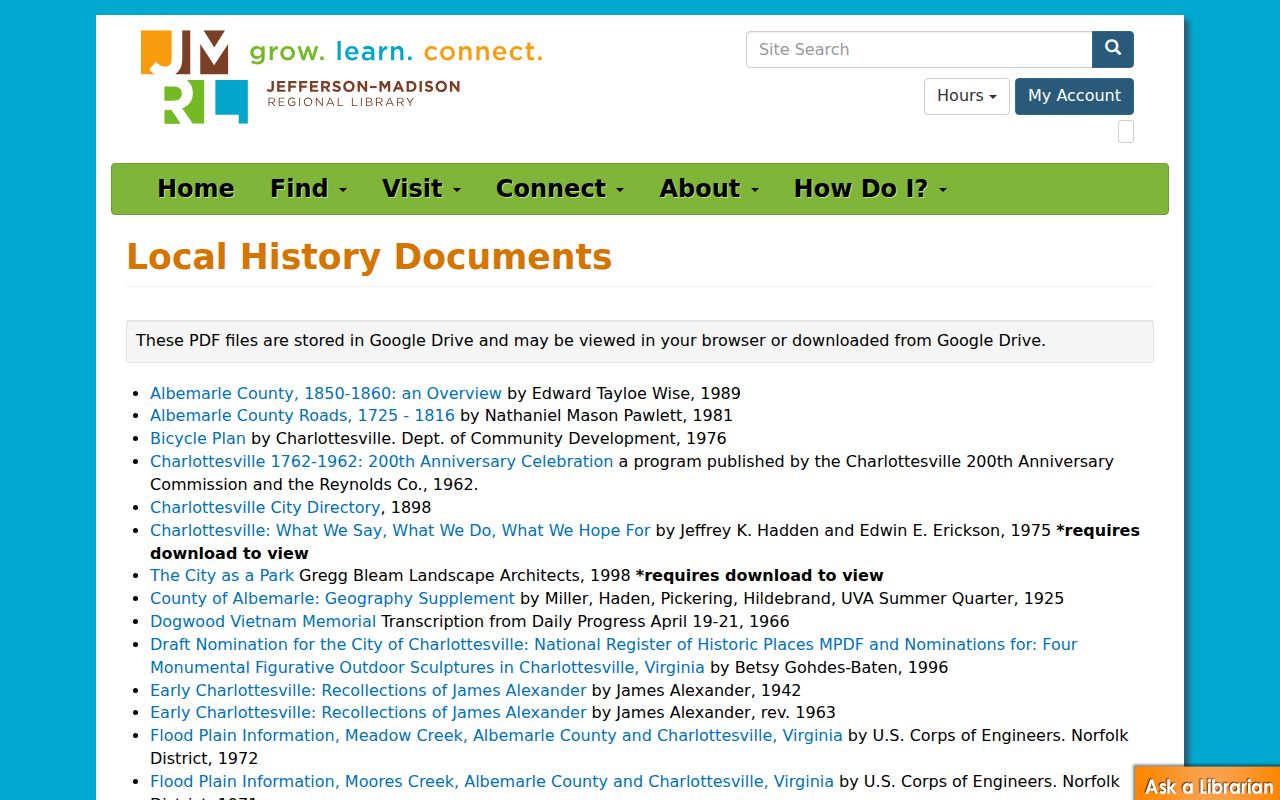Open Early Charlottesville Recollections, rev. 1963

[368, 712]
